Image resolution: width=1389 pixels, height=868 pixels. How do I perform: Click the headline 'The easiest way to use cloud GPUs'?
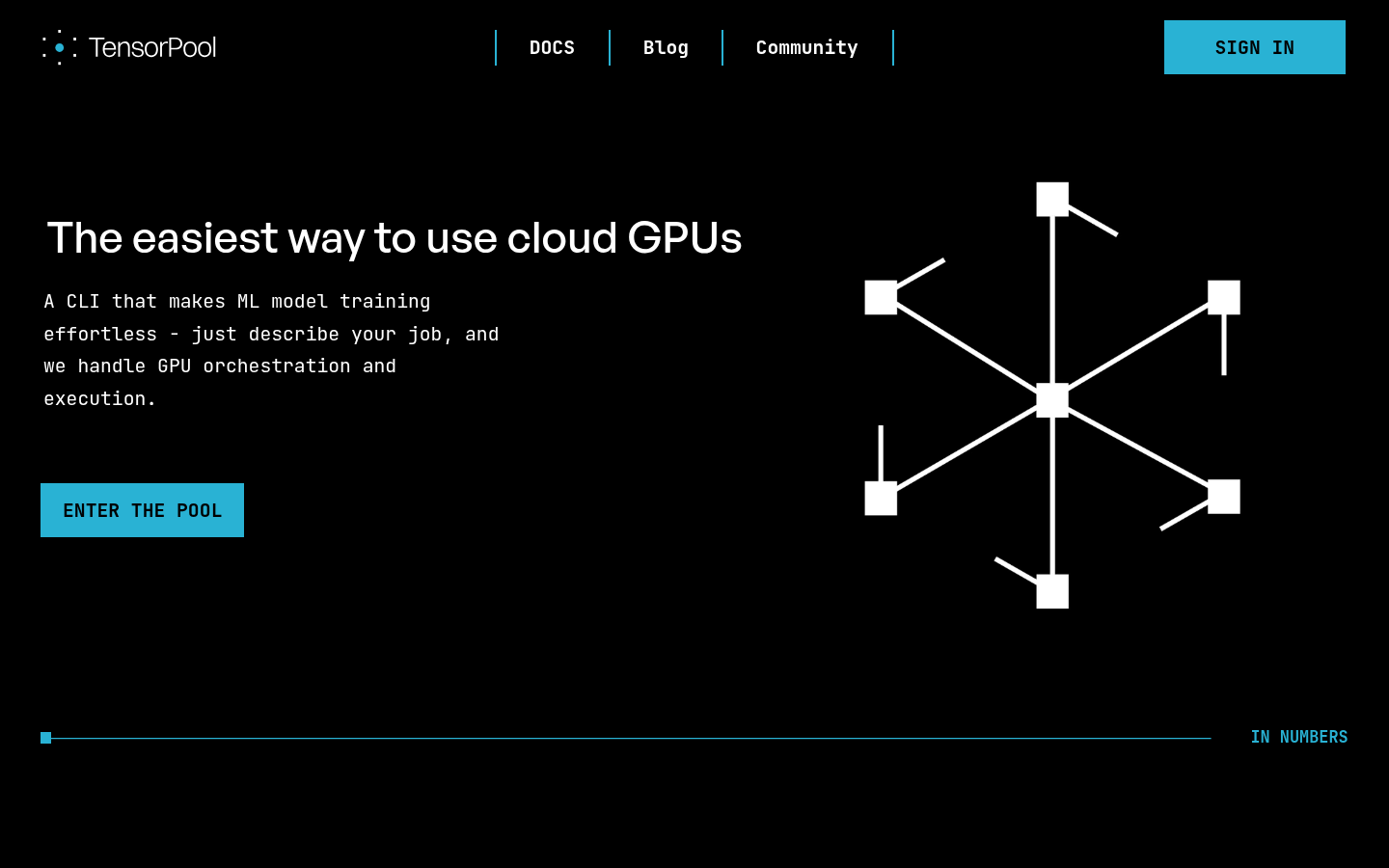(x=395, y=238)
